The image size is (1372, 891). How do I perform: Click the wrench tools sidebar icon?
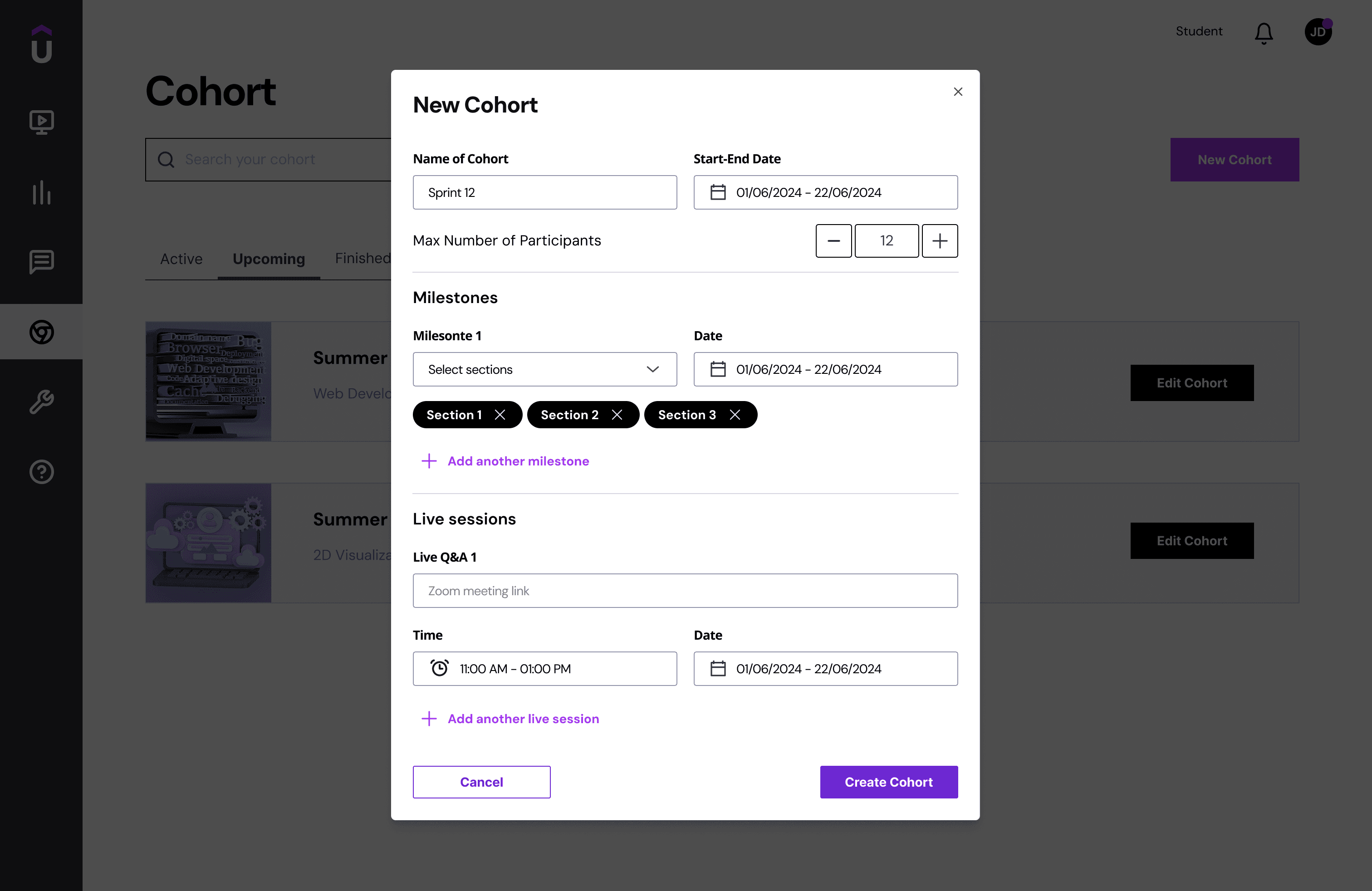point(41,401)
